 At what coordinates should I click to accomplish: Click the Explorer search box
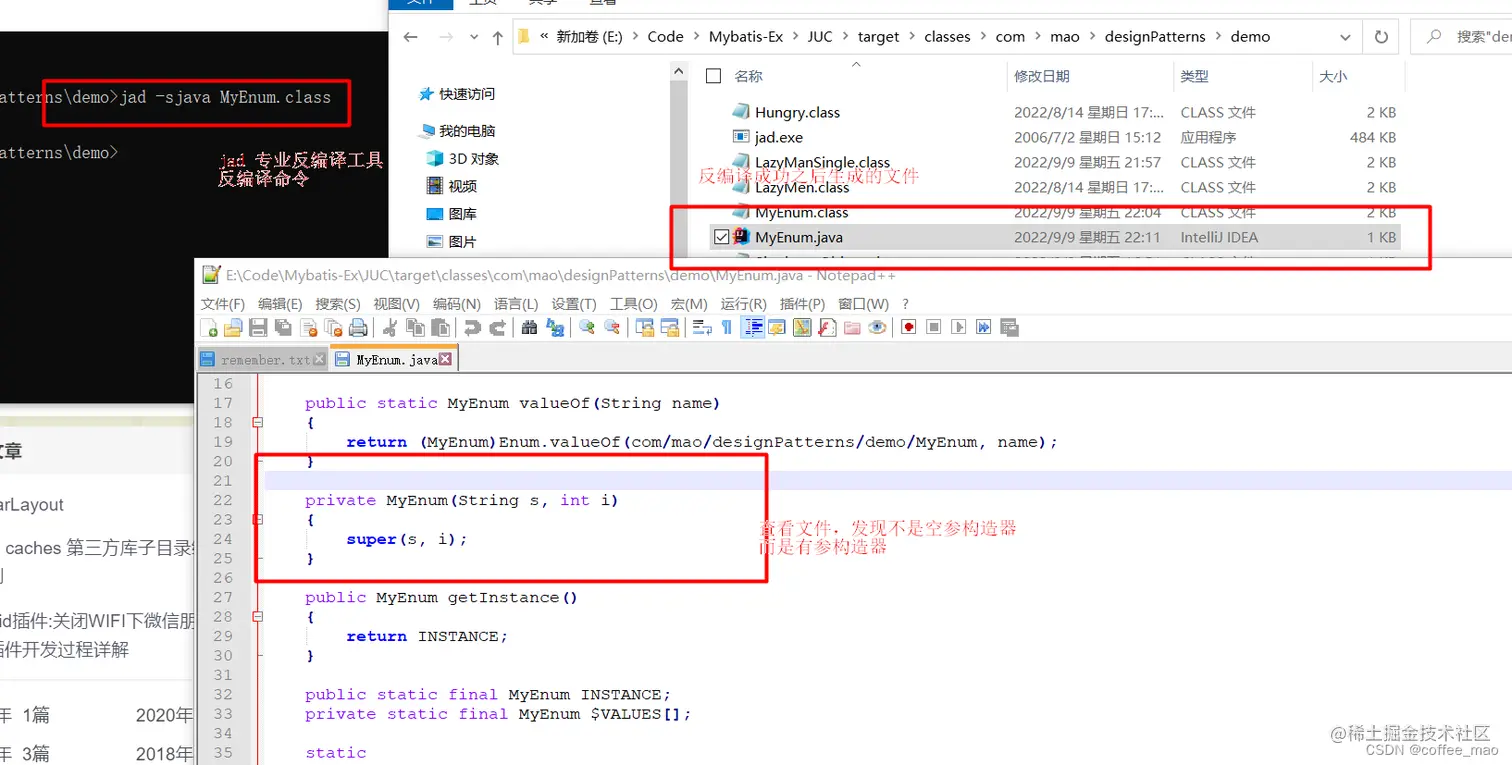pyautogui.click(x=1461, y=37)
